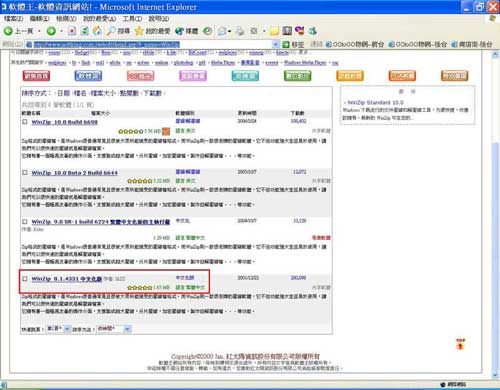Open the Home page icon
This screenshot has width=500, height=390.
pos(97,31)
